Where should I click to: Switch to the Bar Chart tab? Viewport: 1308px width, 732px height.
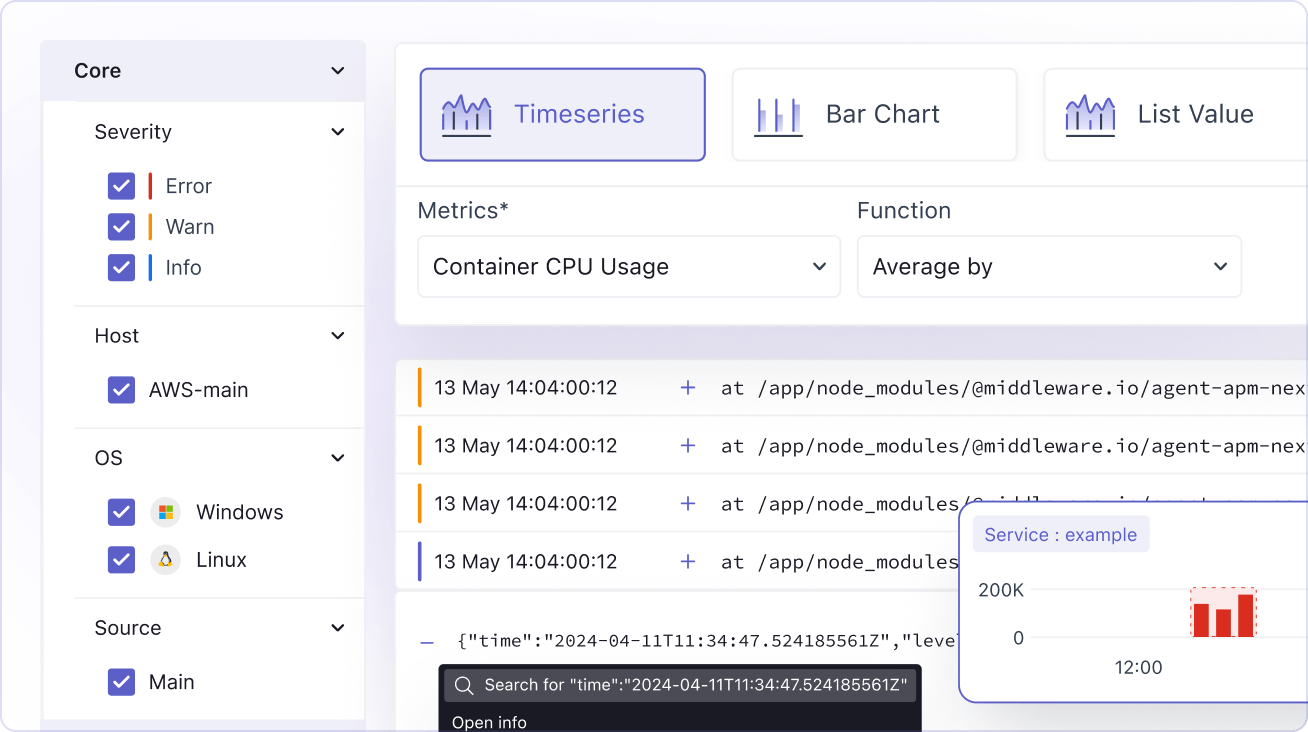(x=874, y=114)
